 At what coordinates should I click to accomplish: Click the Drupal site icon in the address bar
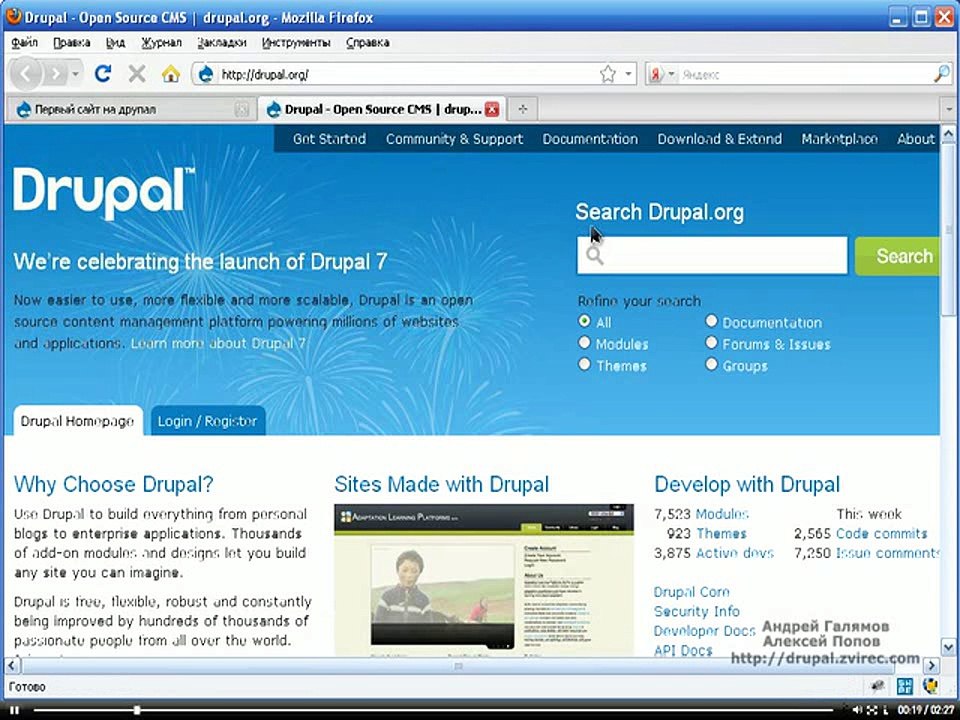(x=206, y=74)
